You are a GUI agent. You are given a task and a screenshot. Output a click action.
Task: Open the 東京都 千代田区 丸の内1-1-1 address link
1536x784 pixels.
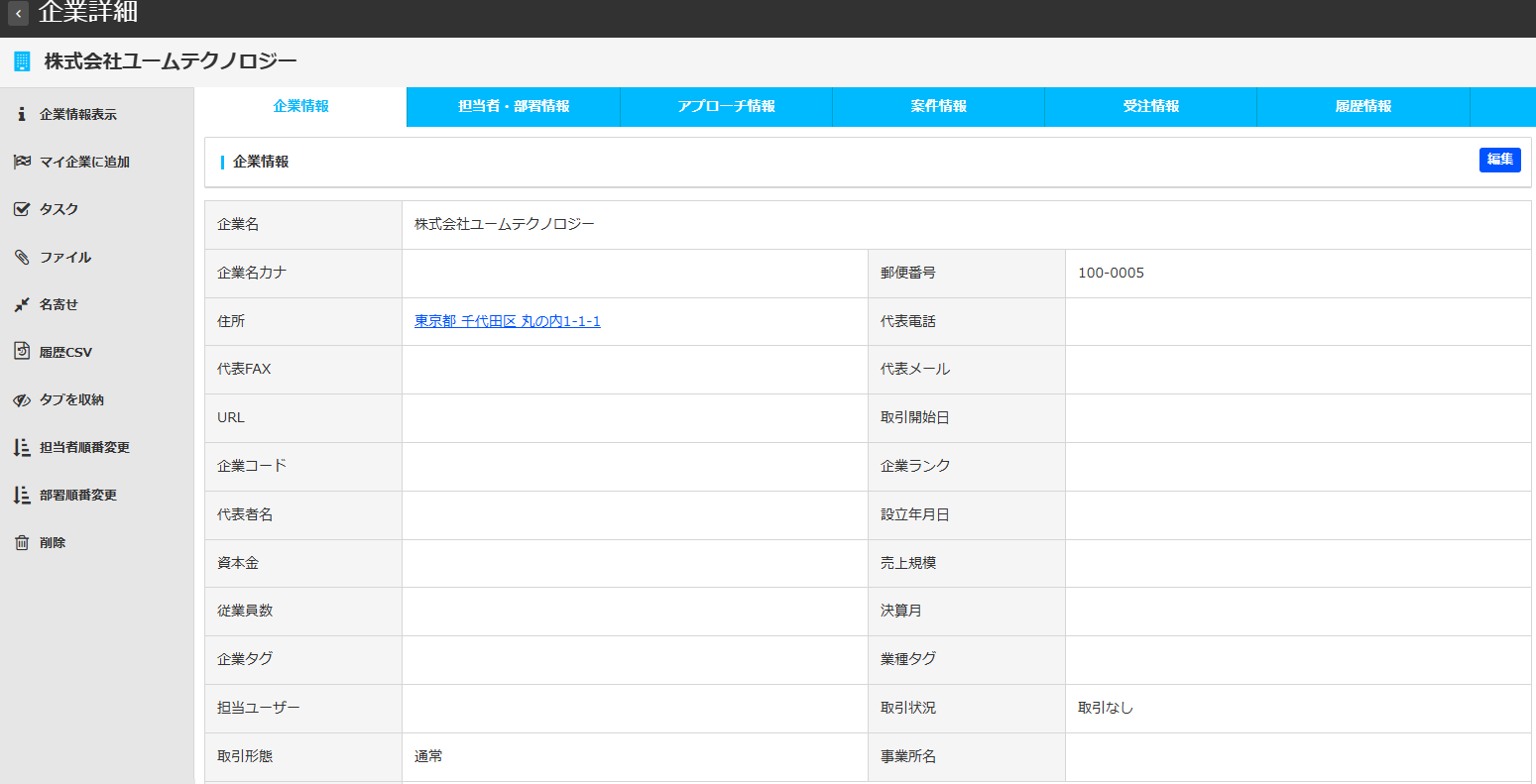pyautogui.click(x=507, y=321)
